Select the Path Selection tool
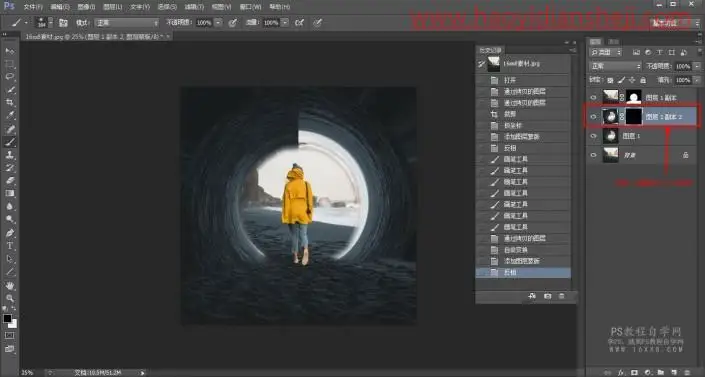Screen dimensions: 705x377 click(10, 259)
